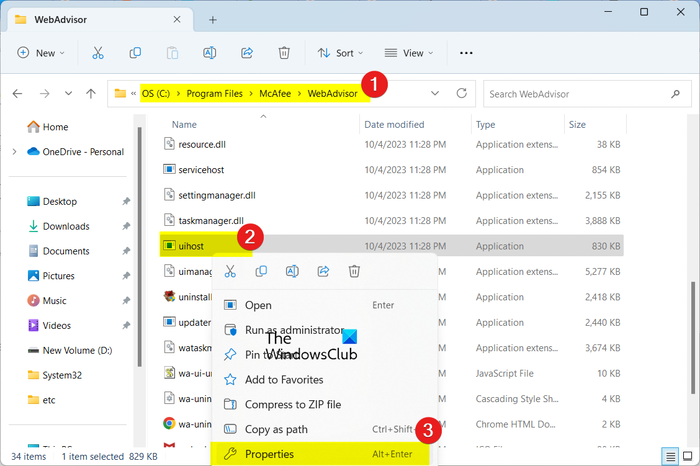The width and height of the screenshot is (700, 466).
Task: Refresh the current folder view
Action: point(461,93)
